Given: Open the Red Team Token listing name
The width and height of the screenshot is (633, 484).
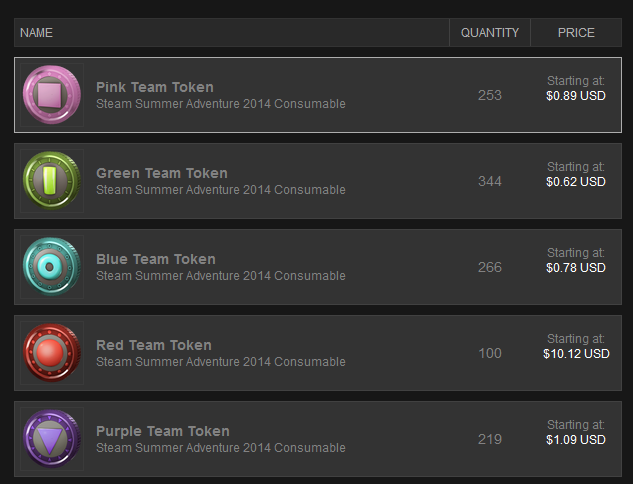Looking at the screenshot, I should point(153,345).
